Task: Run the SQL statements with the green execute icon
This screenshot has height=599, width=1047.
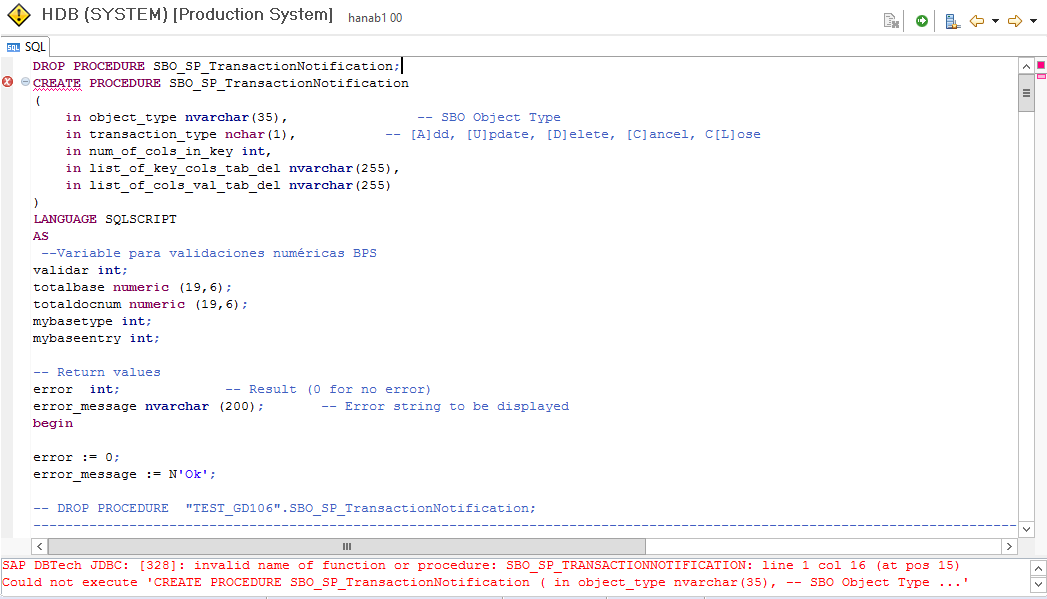Action: click(x=921, y=21)
